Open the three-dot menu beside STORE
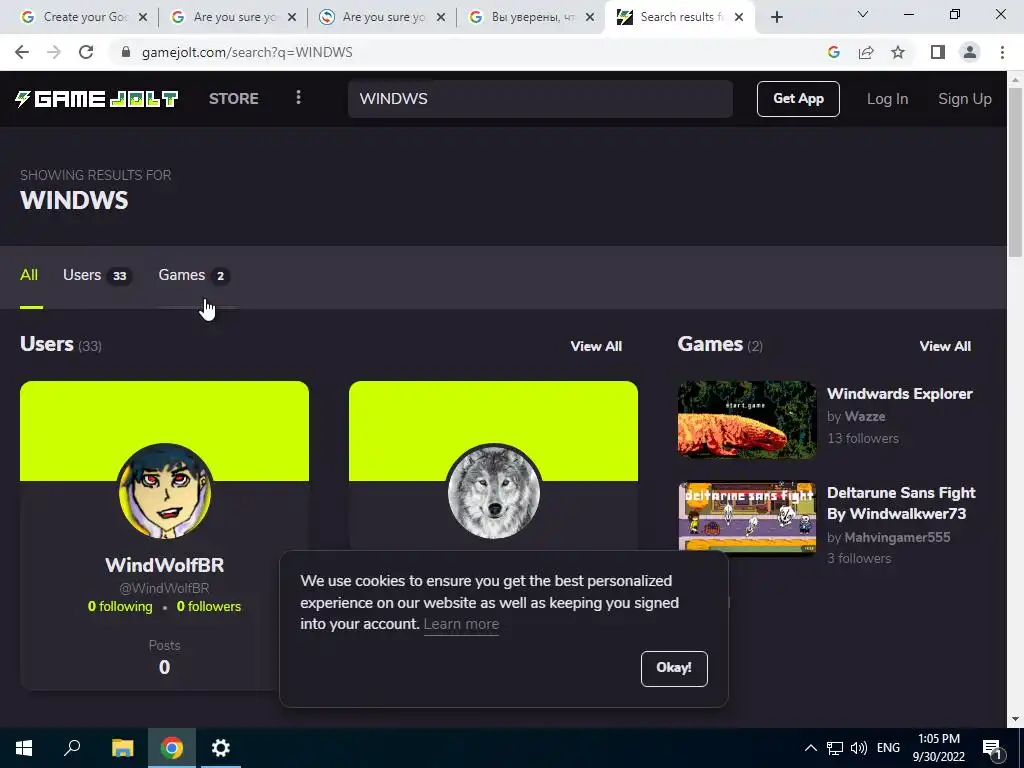1024x768 pixels. click(x=298, y=98)
